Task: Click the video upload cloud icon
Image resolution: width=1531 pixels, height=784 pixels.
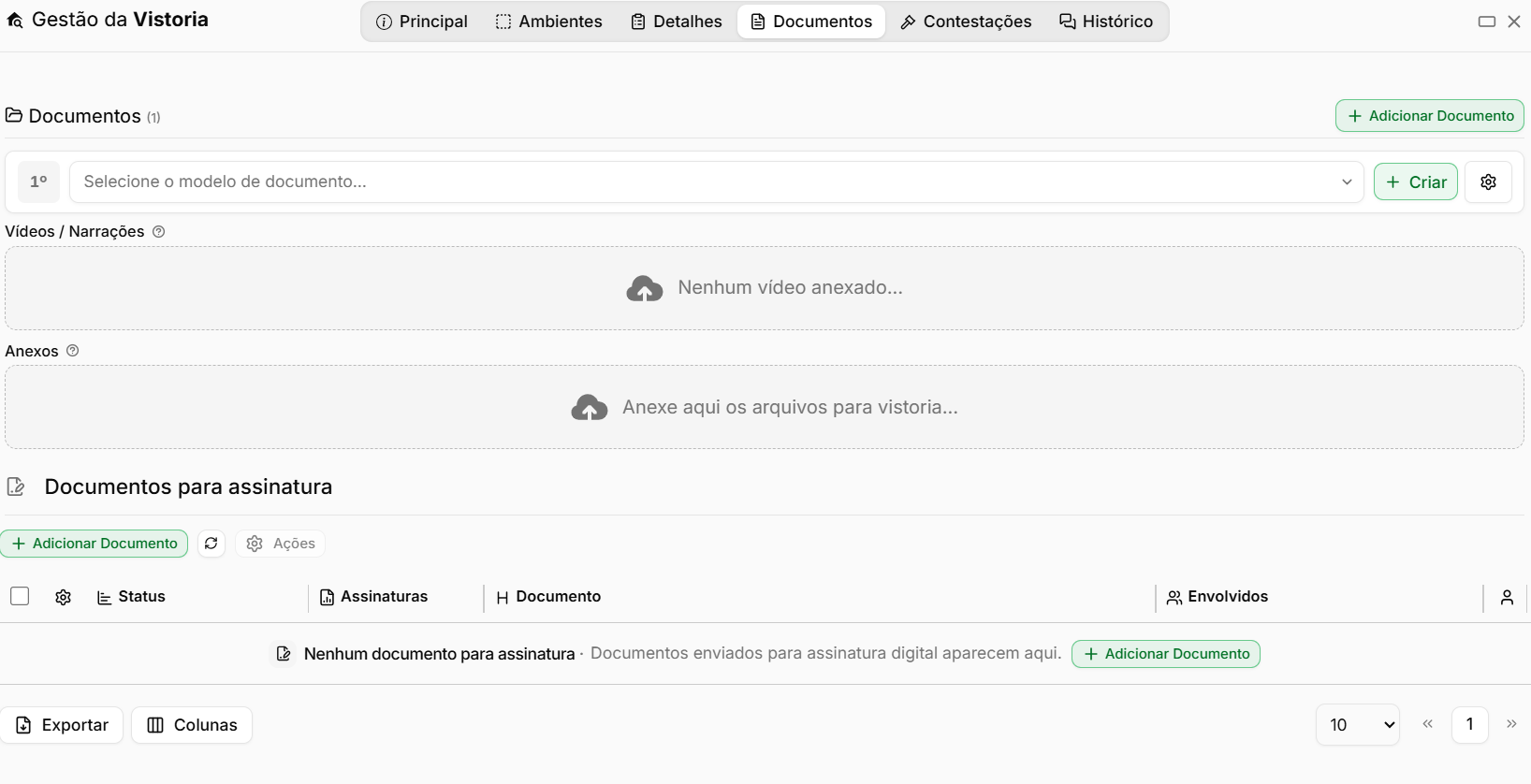Action: coord(644,288)
